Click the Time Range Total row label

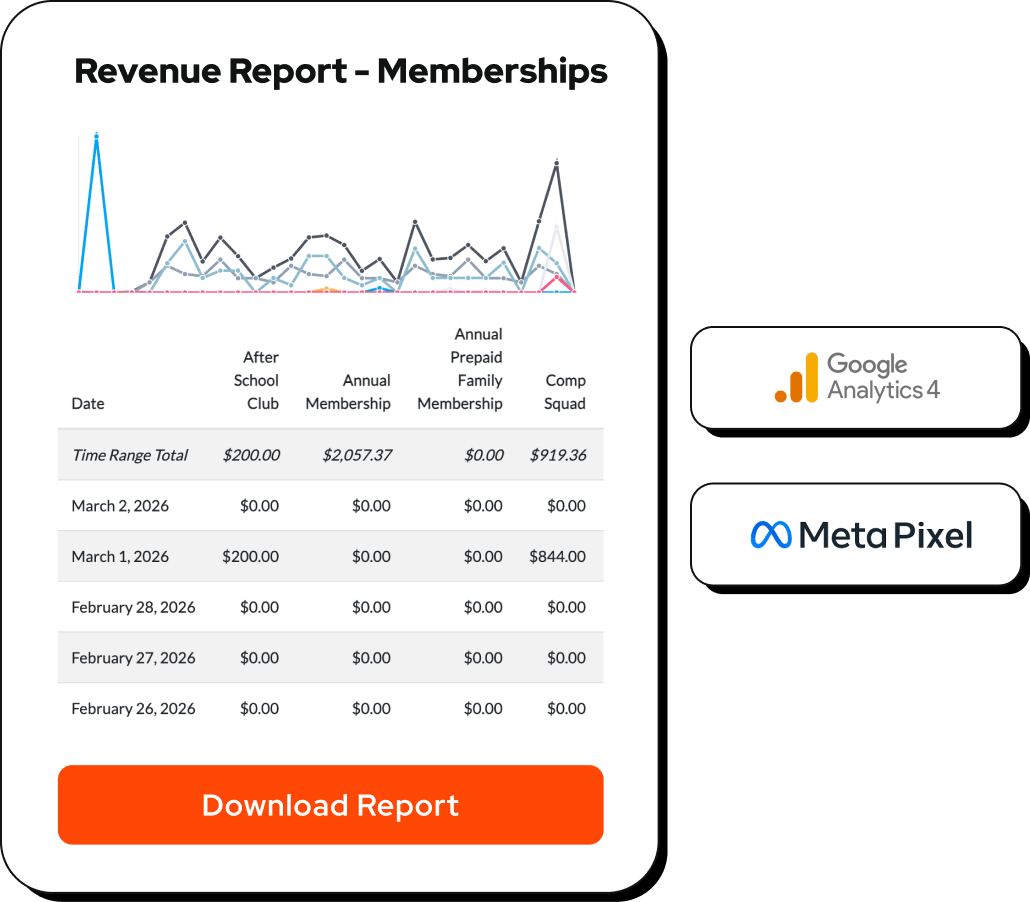click(x=130, y=455)
